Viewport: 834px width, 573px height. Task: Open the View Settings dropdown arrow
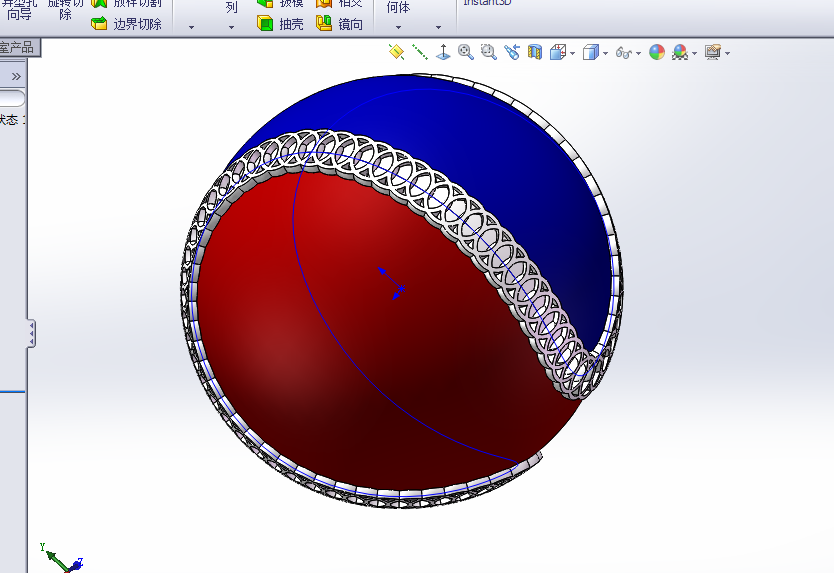pos(727,53)
